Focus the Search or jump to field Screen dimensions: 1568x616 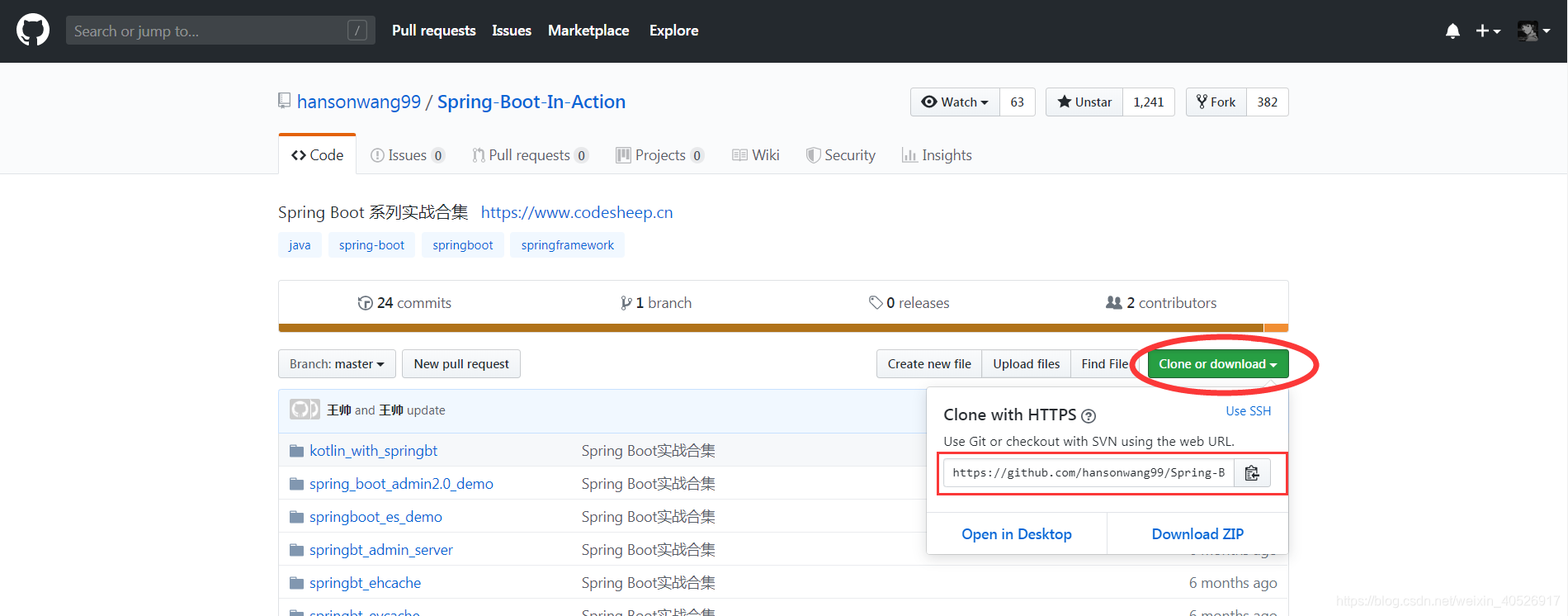coord(220,31)
